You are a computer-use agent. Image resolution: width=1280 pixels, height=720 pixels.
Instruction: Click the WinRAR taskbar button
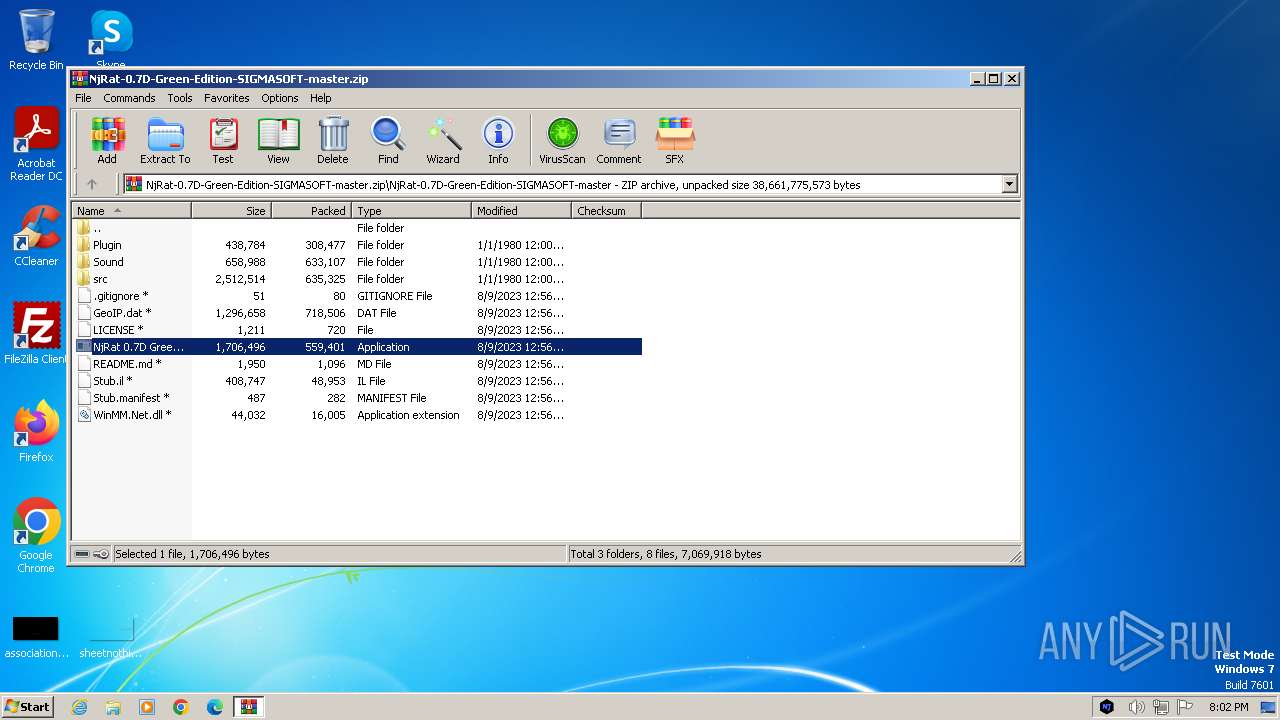(x=249, y=707)
